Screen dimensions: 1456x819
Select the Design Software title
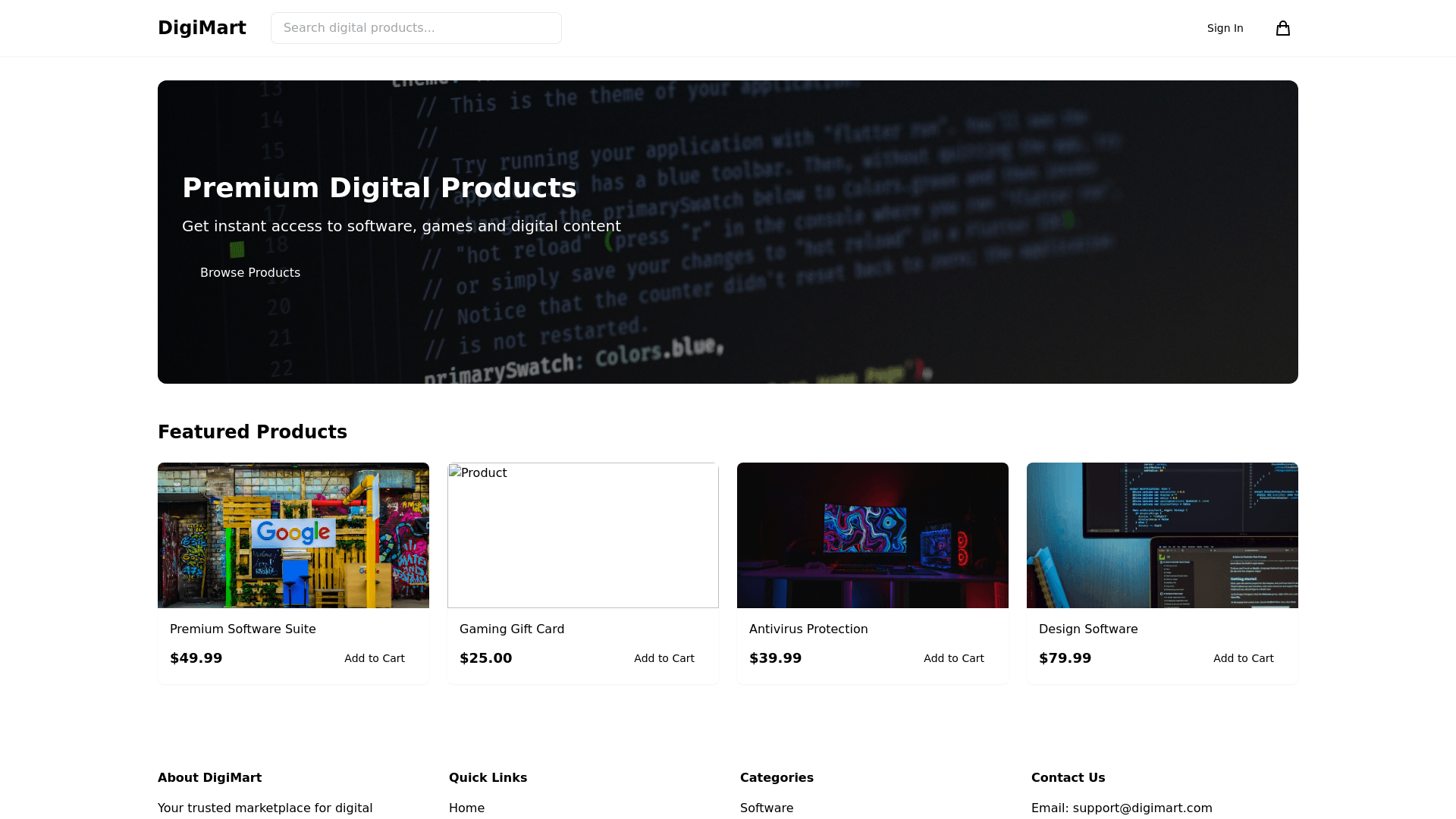coord(1088,629)
